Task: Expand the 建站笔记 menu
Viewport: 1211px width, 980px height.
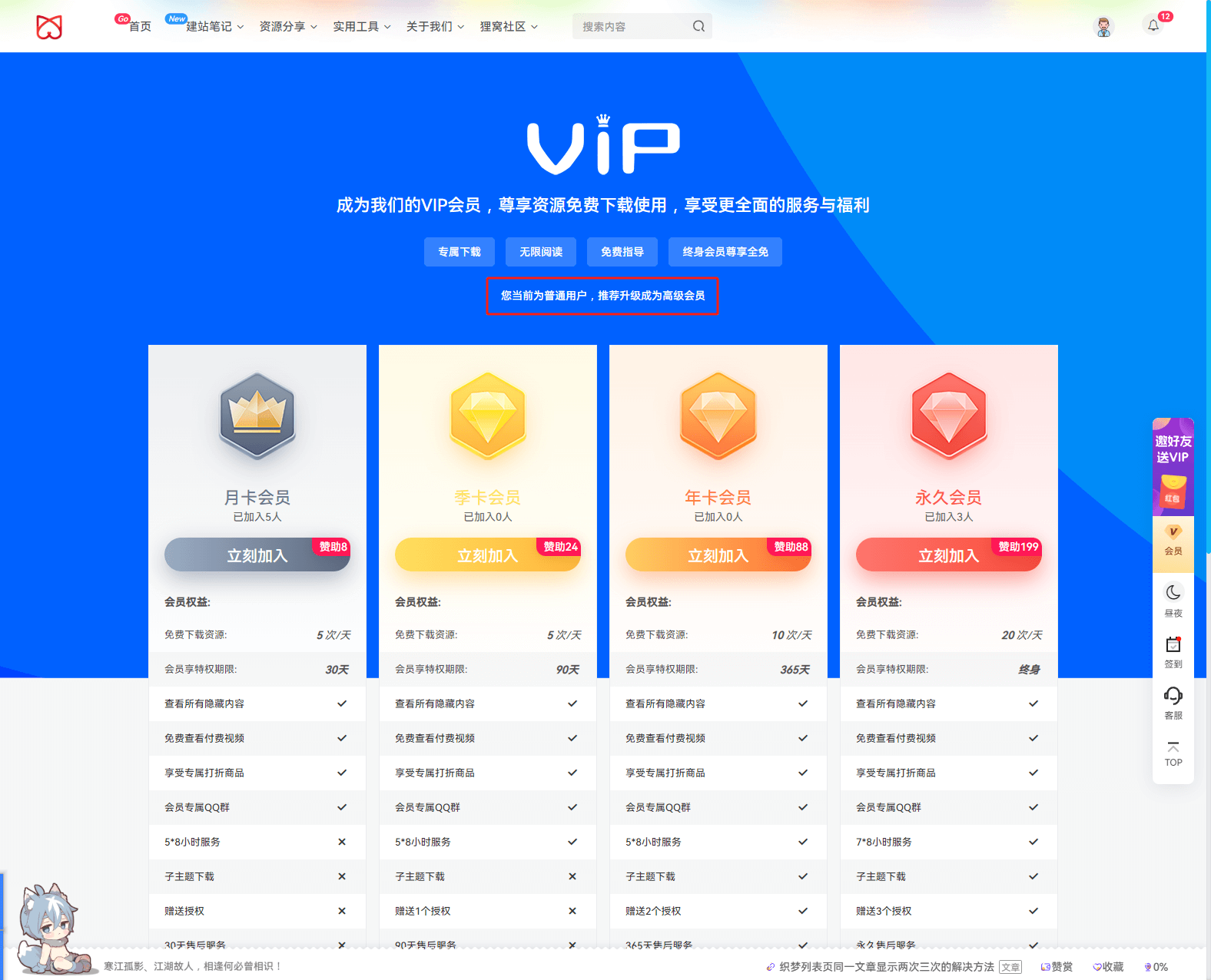Action: [x=214, y=26]
